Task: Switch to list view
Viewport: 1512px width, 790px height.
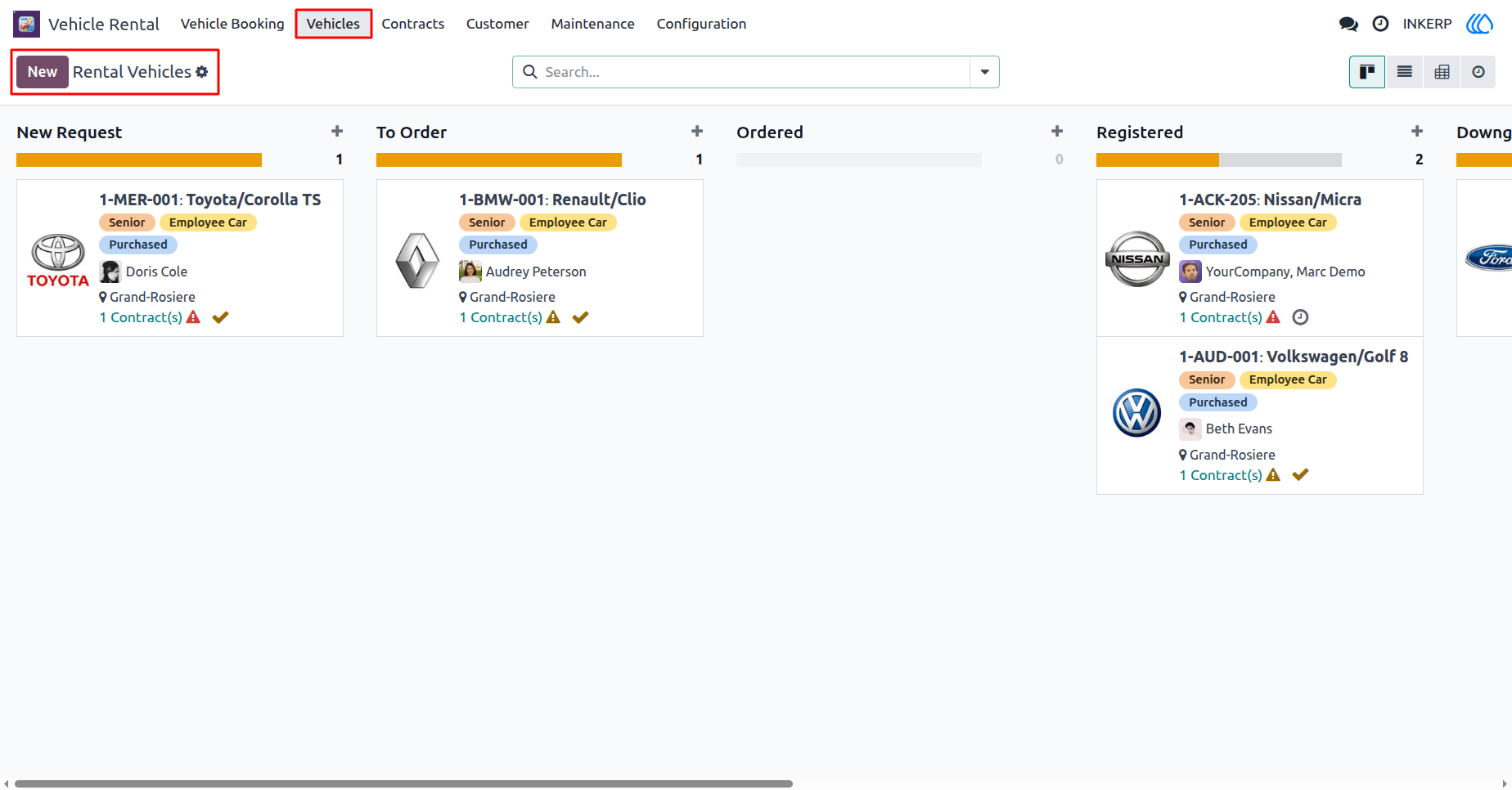Action: tap(1405, 72)
